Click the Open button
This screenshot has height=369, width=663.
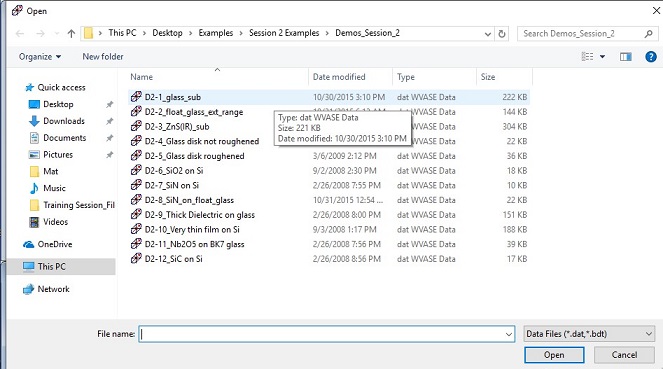pyautogui.click(x=554, y=355)
